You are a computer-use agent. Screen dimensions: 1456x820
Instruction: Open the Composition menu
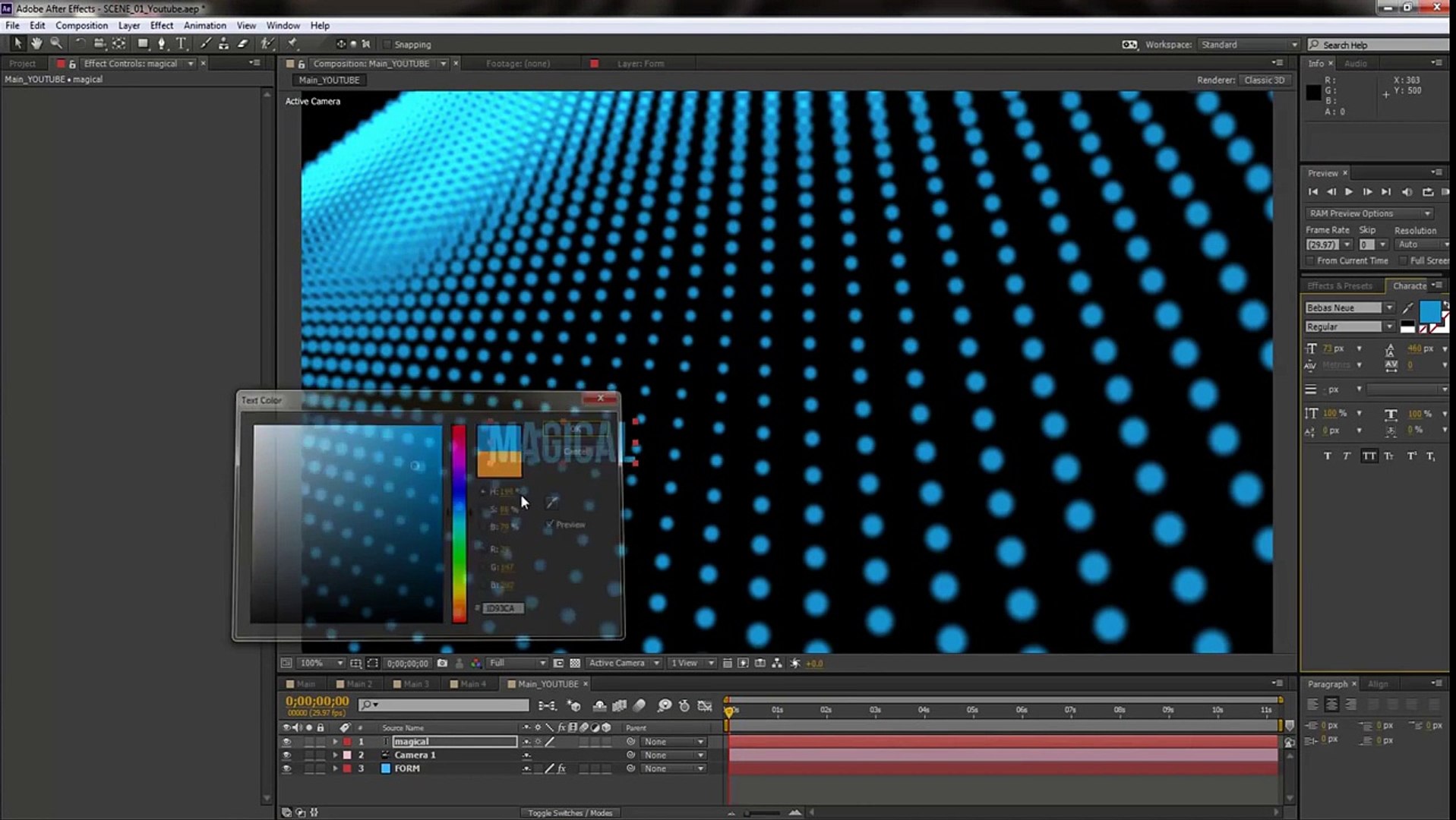tap(81, 25)
